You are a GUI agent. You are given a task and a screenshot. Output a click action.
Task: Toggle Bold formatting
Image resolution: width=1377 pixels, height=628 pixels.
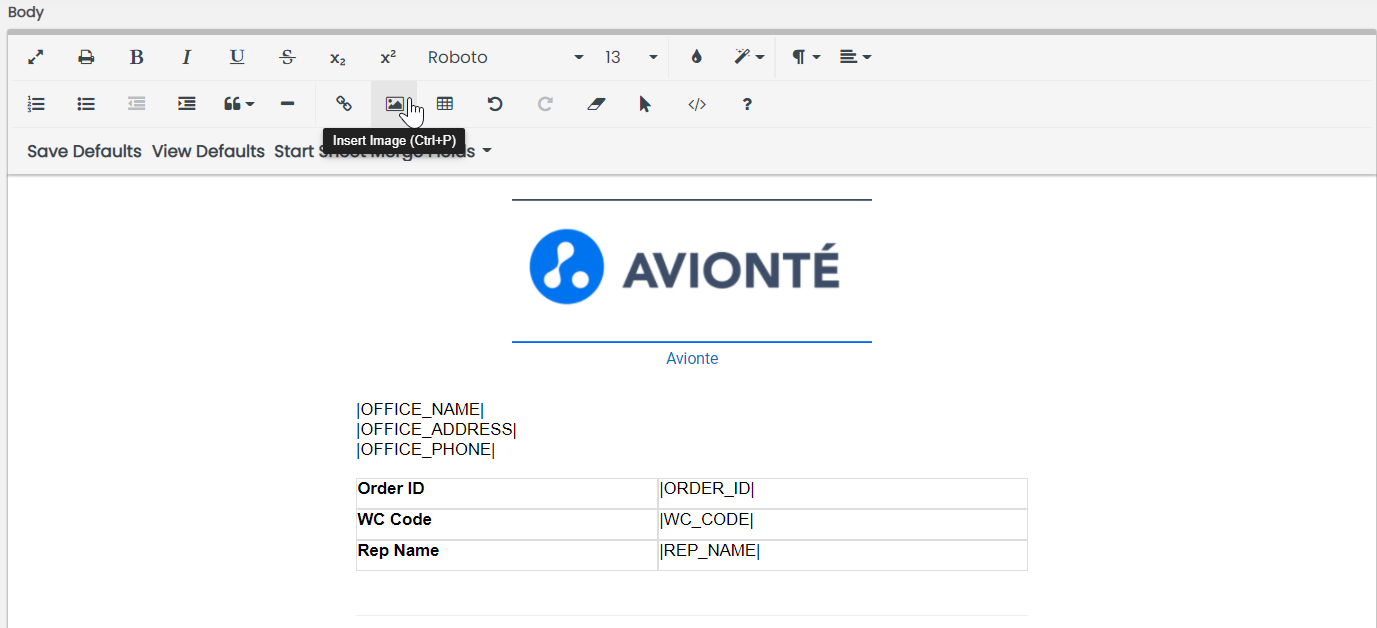[137, 58]
